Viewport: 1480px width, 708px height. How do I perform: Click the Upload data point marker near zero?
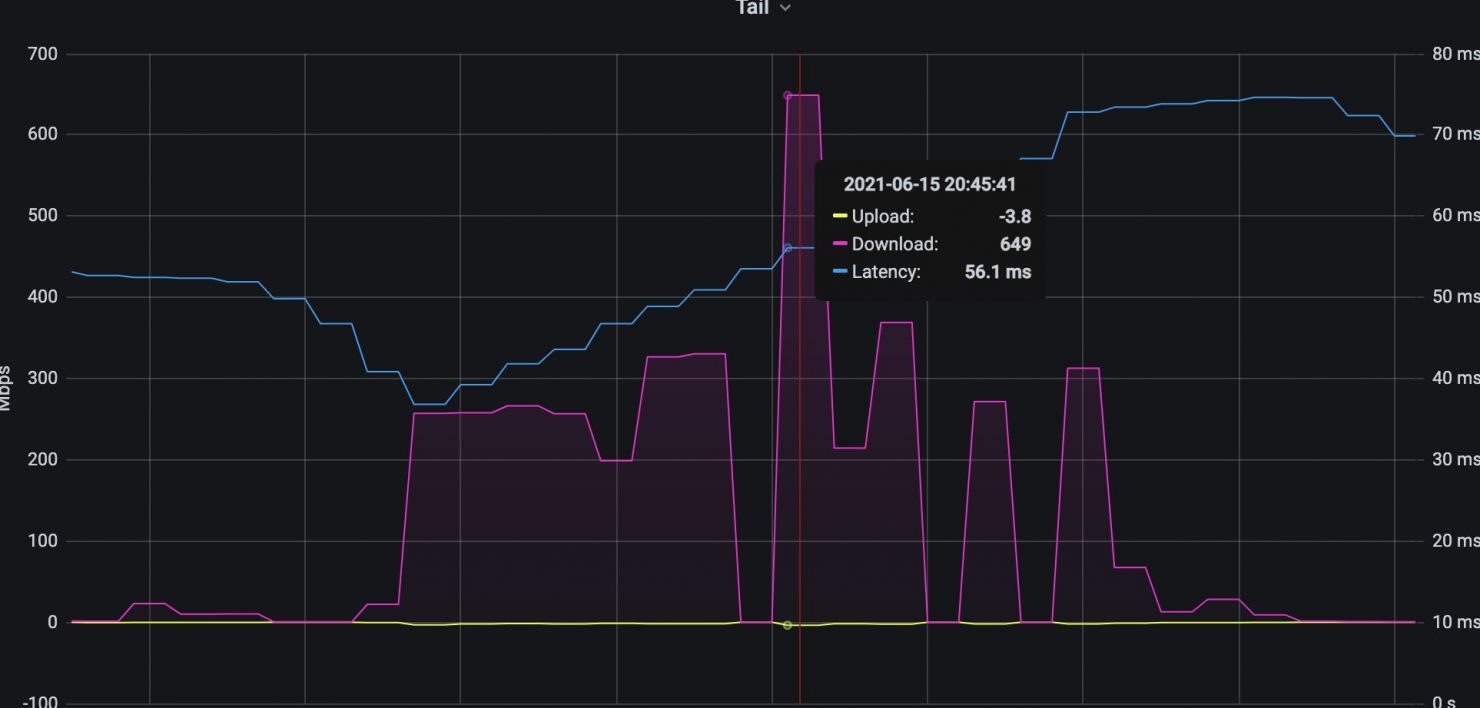pos(787,625)
